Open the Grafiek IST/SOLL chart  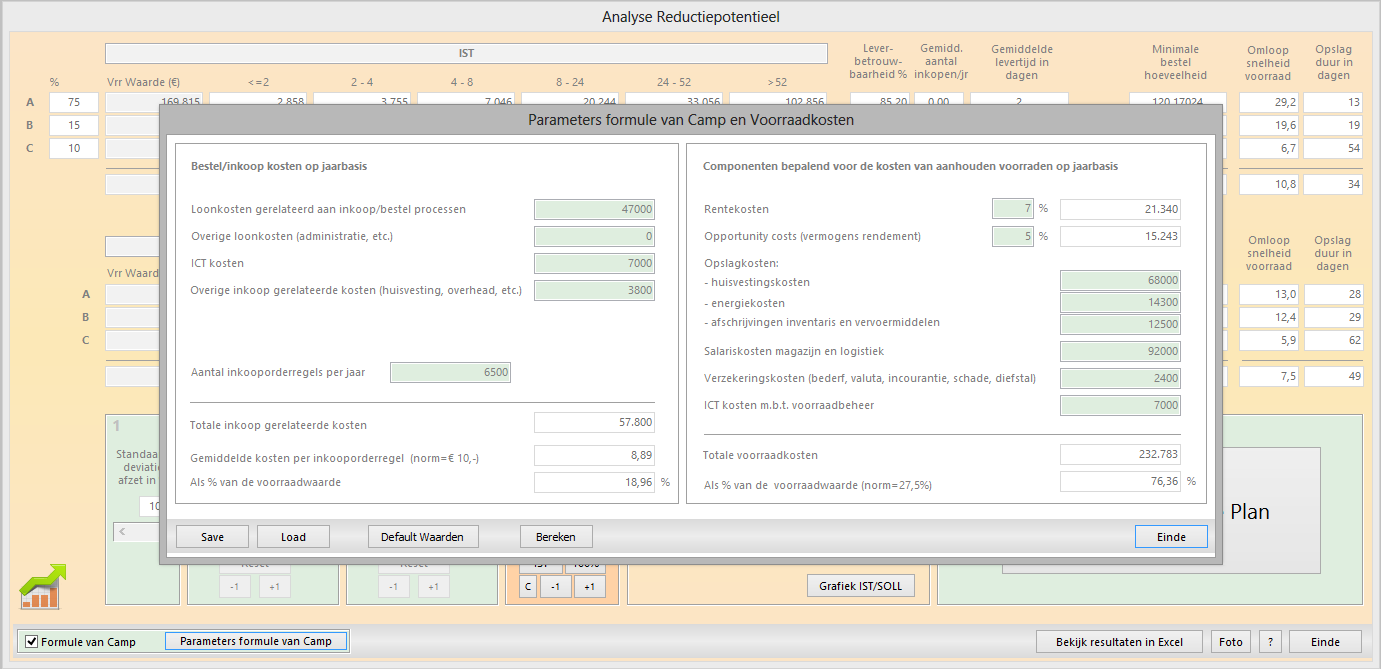tap(860, 586)
